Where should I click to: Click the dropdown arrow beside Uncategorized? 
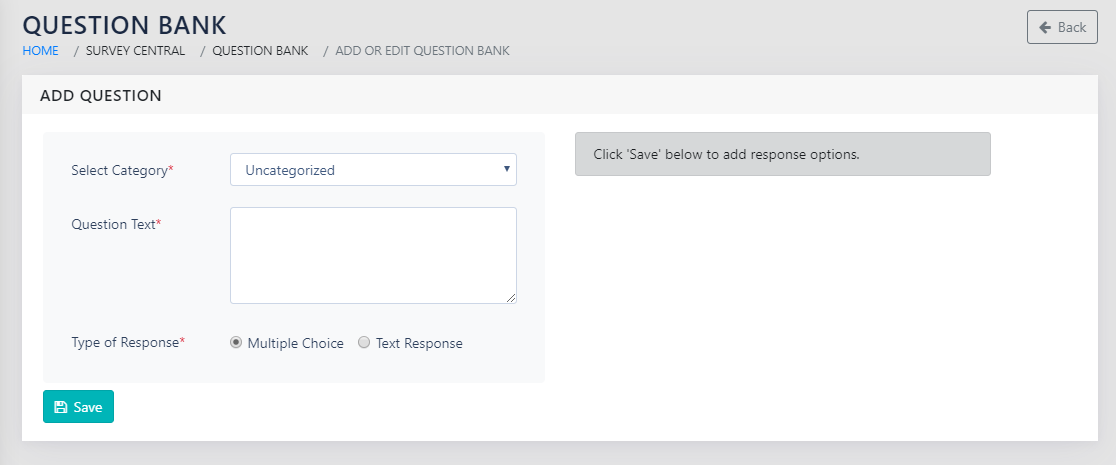(x=507, y=169)
